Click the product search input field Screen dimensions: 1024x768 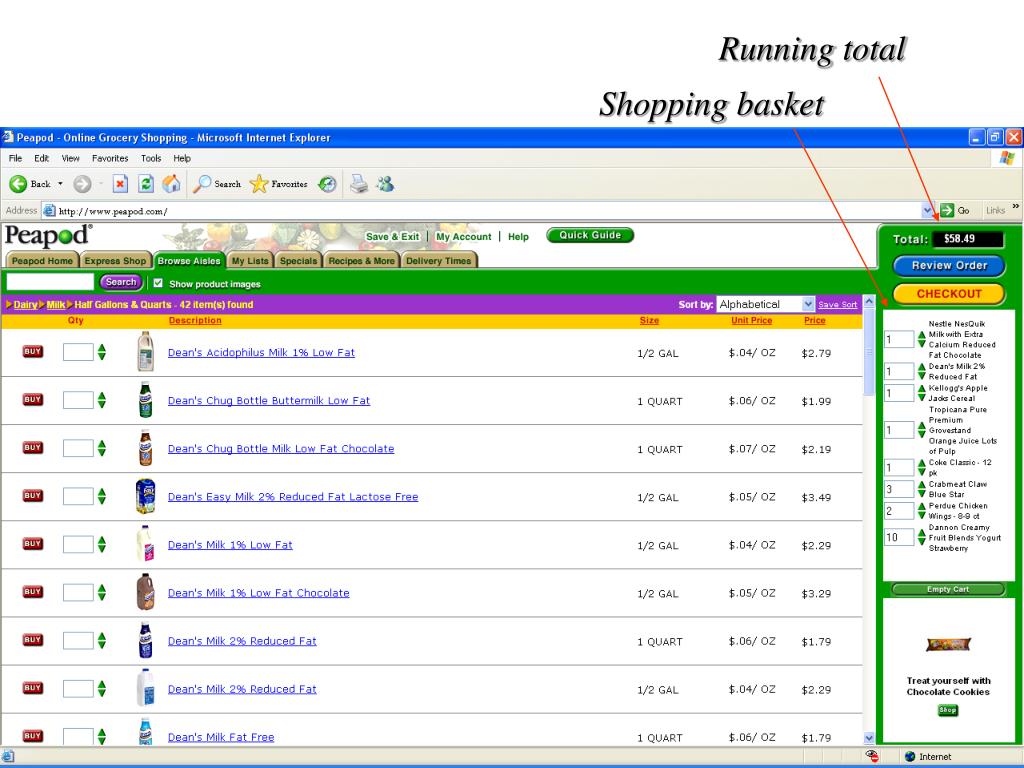point(50,282)
